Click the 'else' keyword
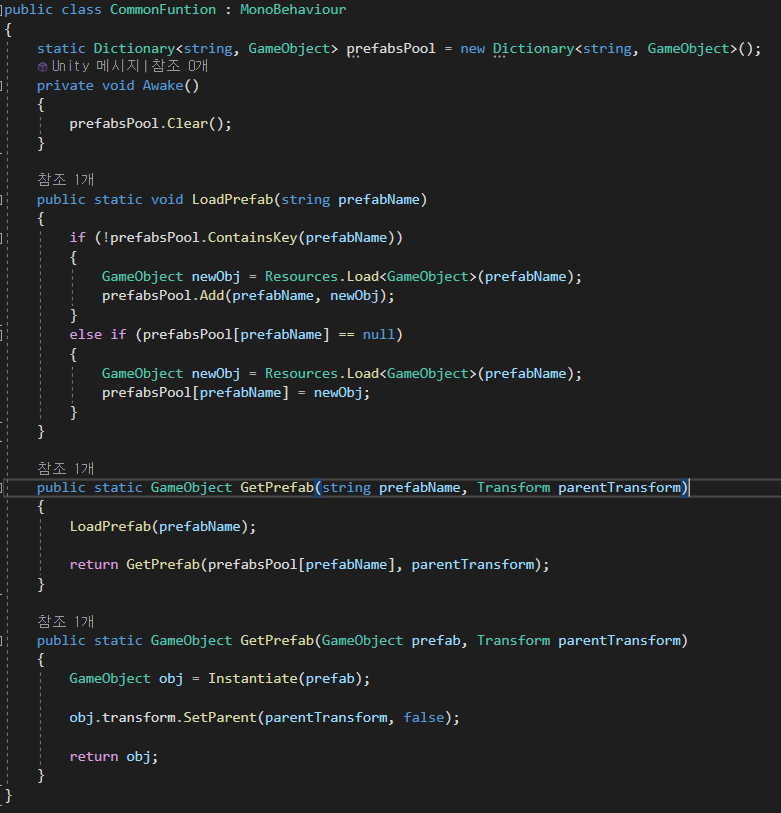This screenshot has width=781, height=813. [86, 334]
